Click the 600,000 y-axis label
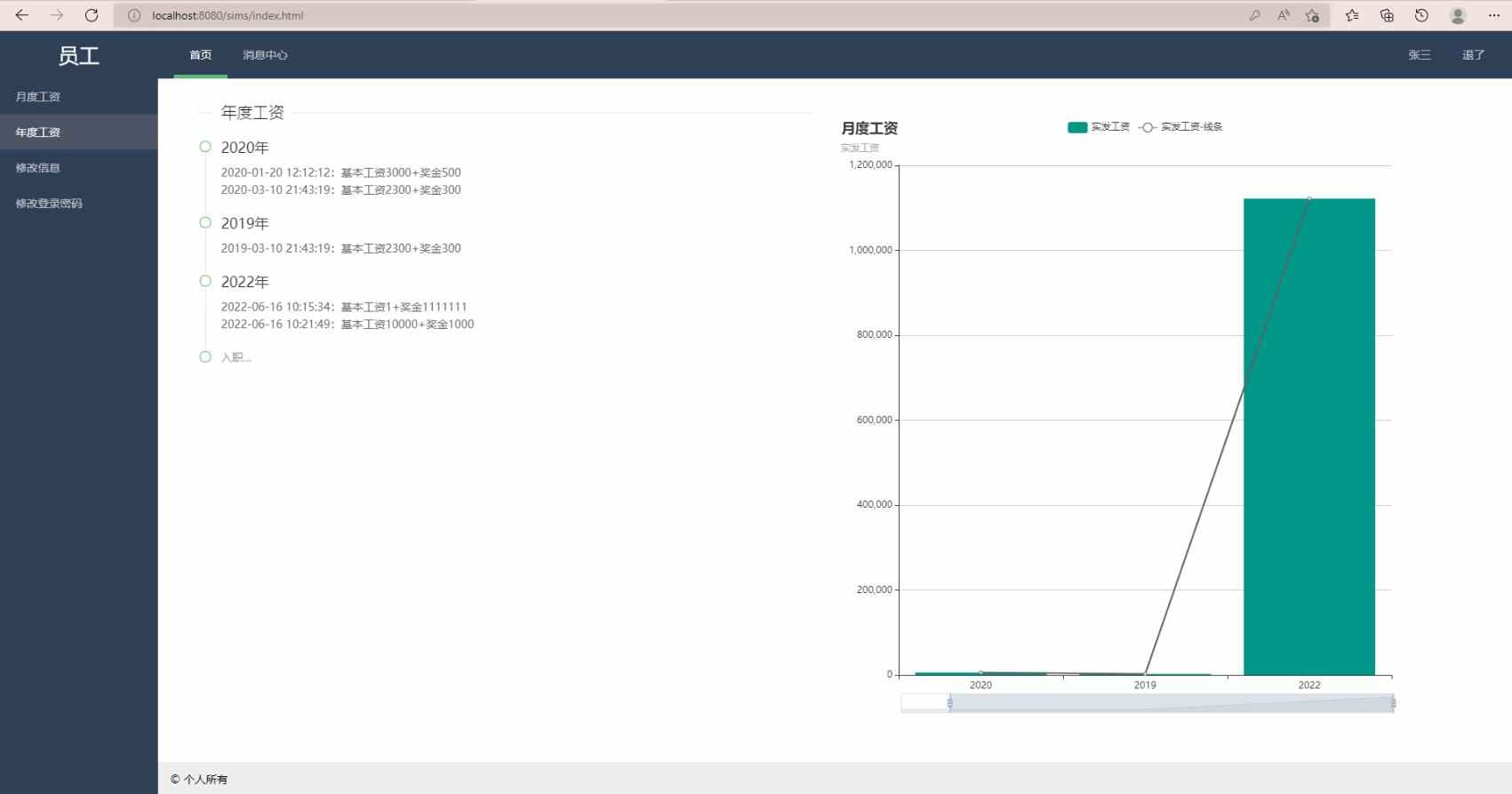The height and width of the screenshot is (794, 1512). 875,420
